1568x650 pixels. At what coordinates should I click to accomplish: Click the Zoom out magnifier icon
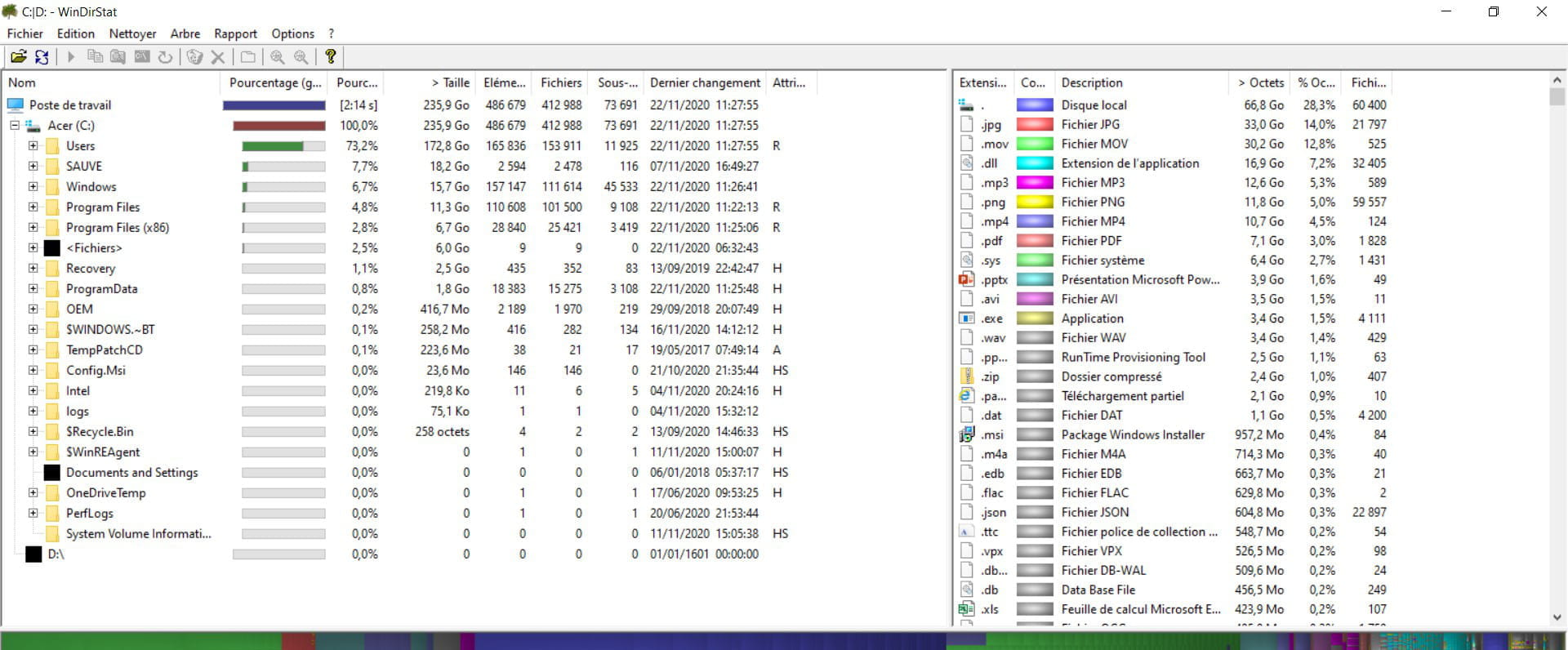301,56
